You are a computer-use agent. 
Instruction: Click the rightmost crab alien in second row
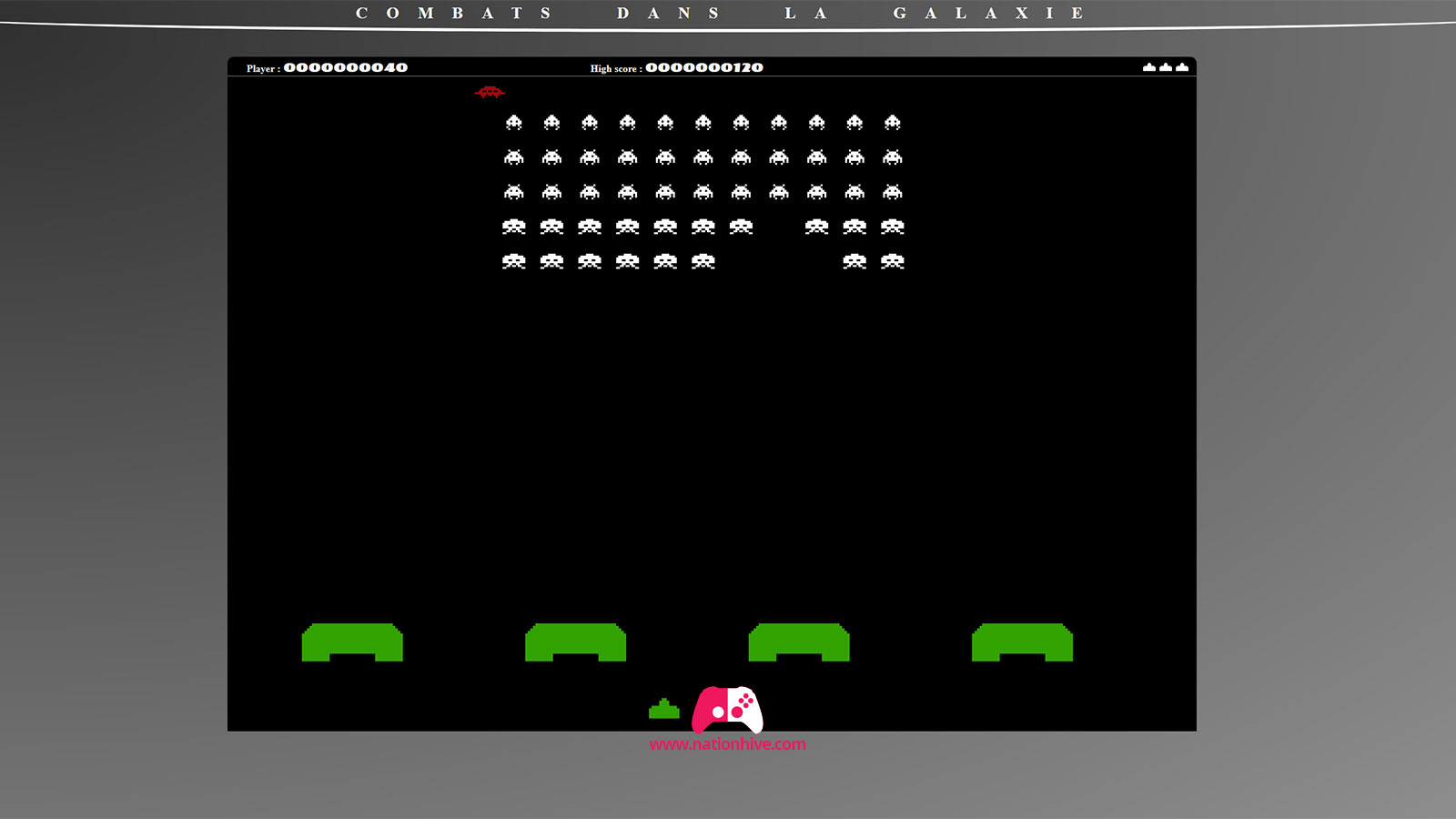pos(893,157)
